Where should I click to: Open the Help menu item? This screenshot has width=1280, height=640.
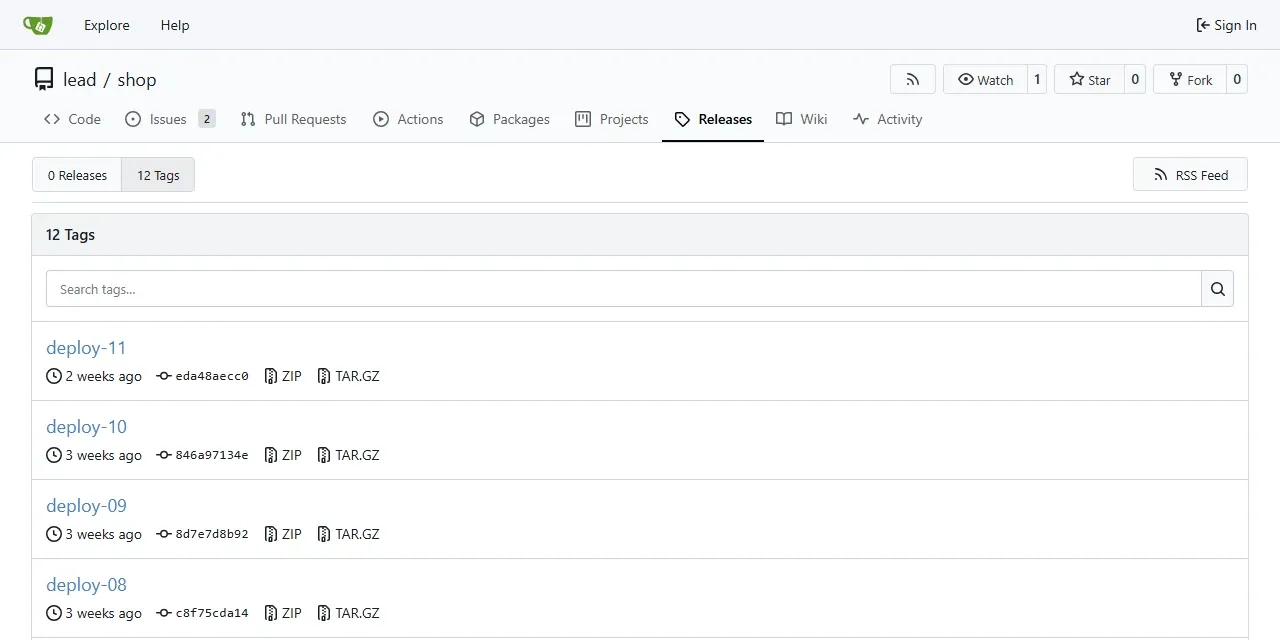(175, 25)
